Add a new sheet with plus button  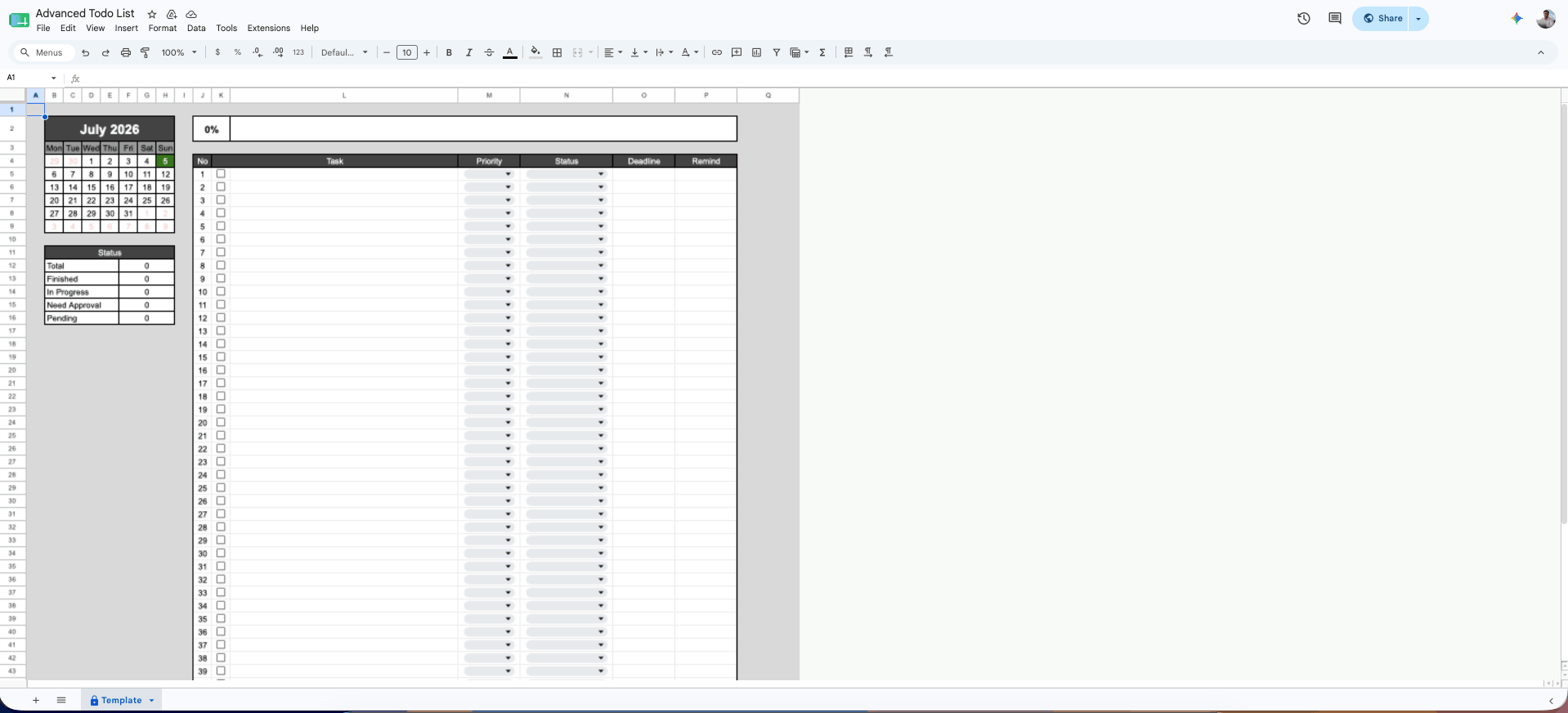coord(36,701)
